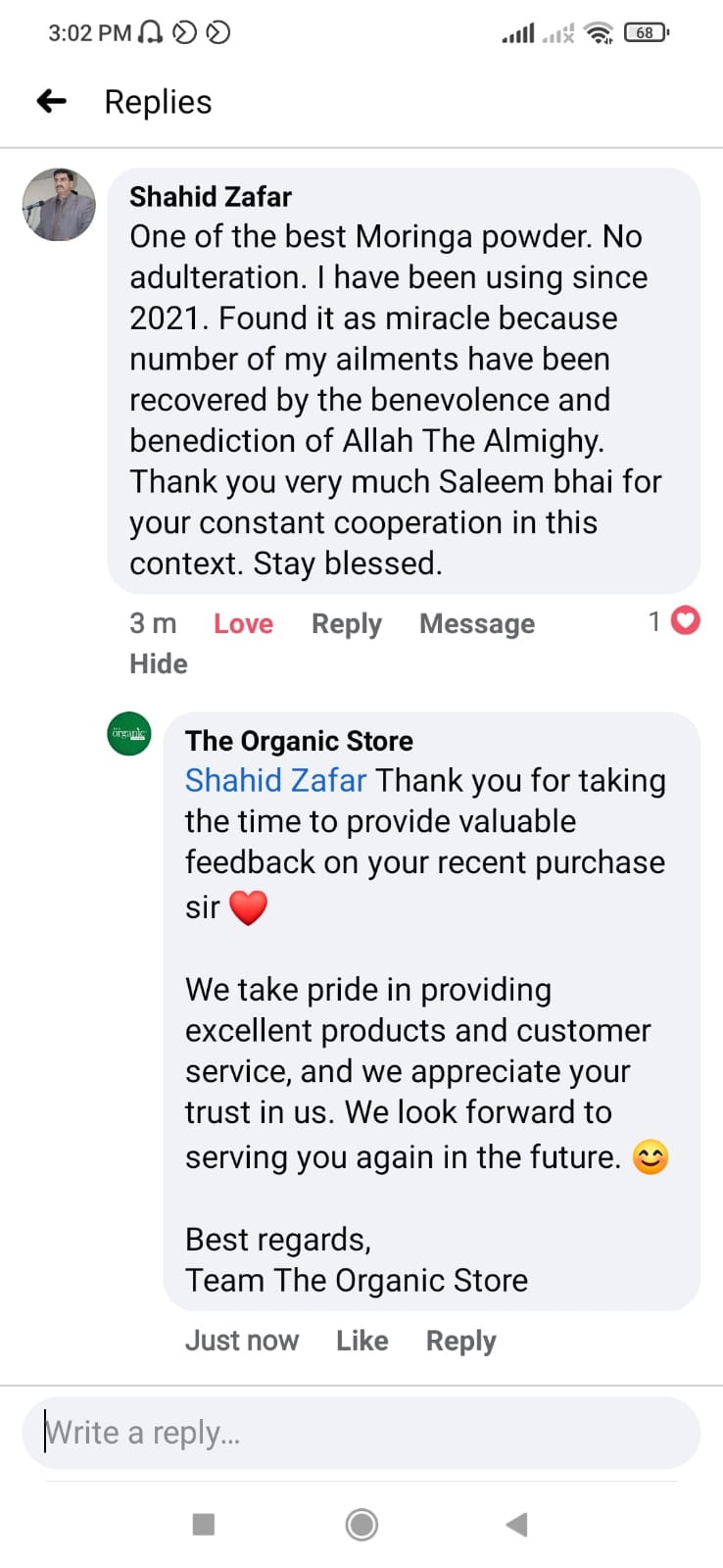This screenshot has height=1568, width=723.
Task: Reply to Shahid Zafar's comment
Action: [346, 623]
